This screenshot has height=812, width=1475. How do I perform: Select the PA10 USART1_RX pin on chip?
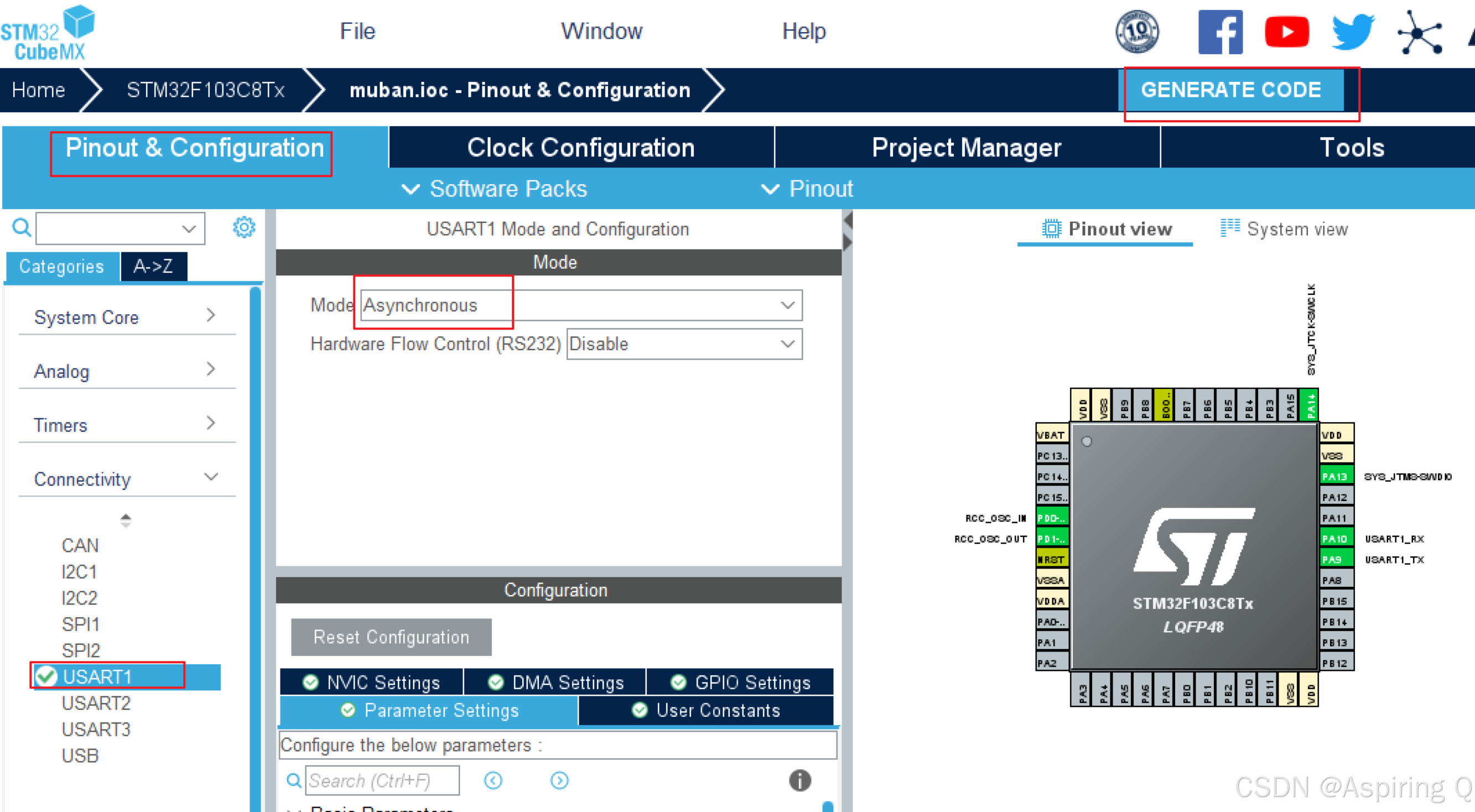(x=1337, y=538)
